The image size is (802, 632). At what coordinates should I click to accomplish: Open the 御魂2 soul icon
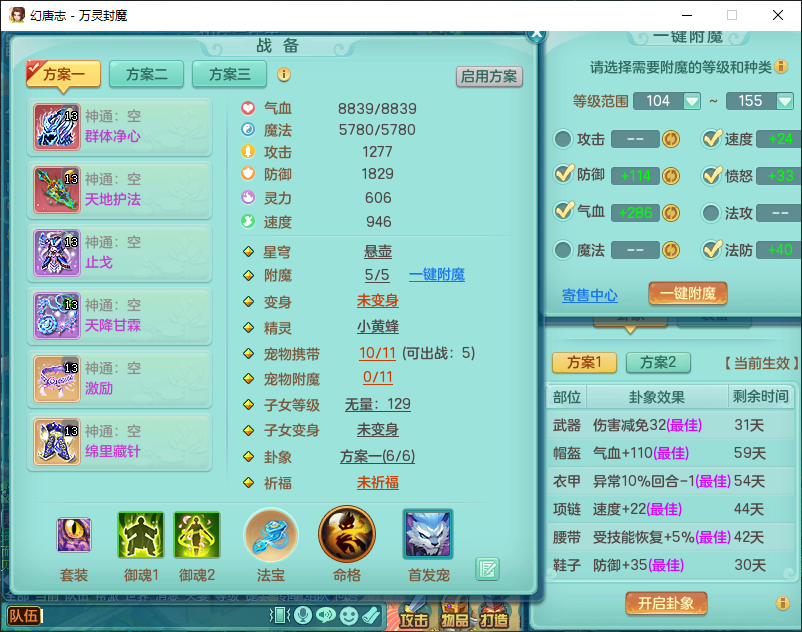(197, 535)
